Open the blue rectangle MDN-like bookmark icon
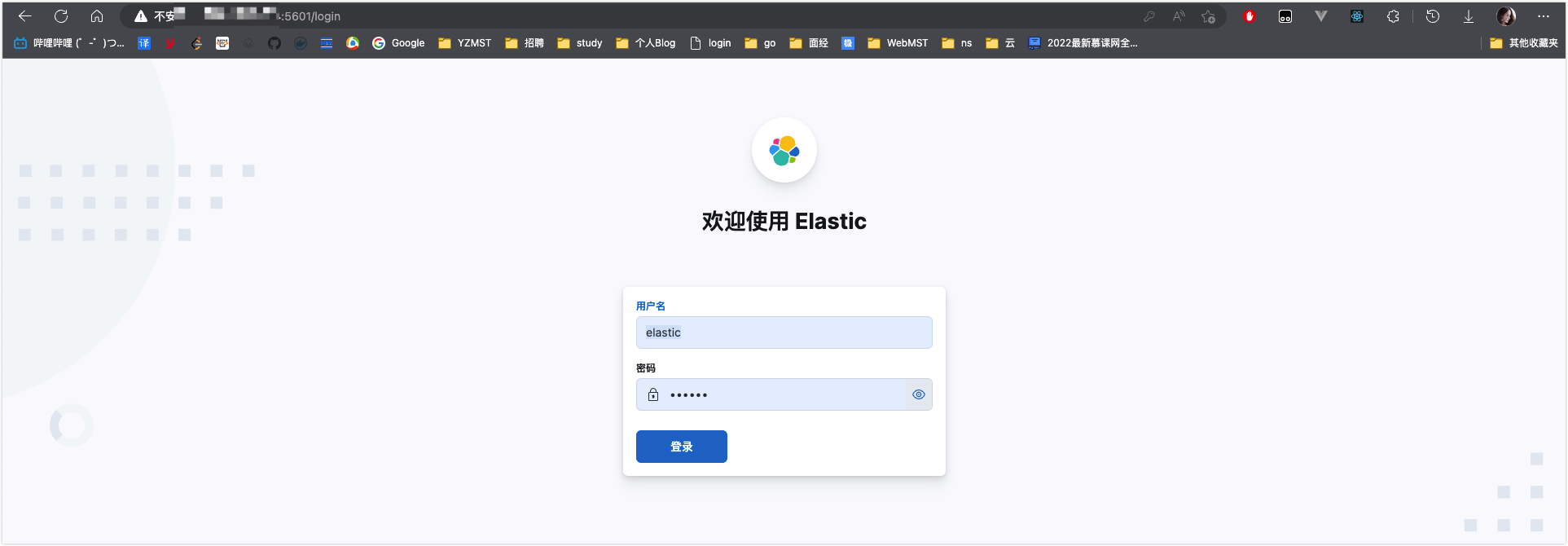 pyautogui.click(x=327, y=43)
